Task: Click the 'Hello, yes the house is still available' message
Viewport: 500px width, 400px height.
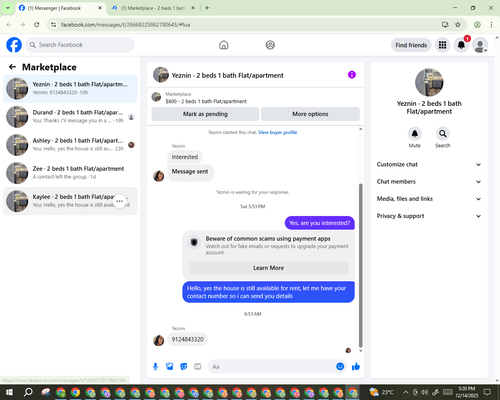Action: point(268,292)
